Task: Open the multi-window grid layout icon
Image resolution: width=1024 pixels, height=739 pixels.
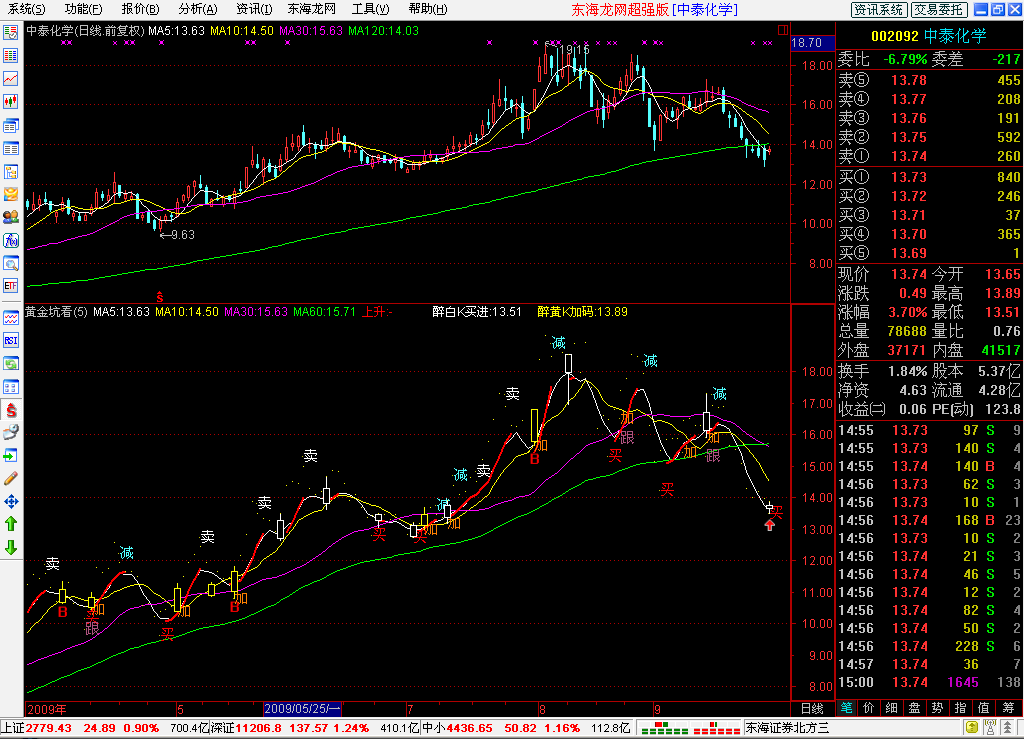Action: [10, 386]
